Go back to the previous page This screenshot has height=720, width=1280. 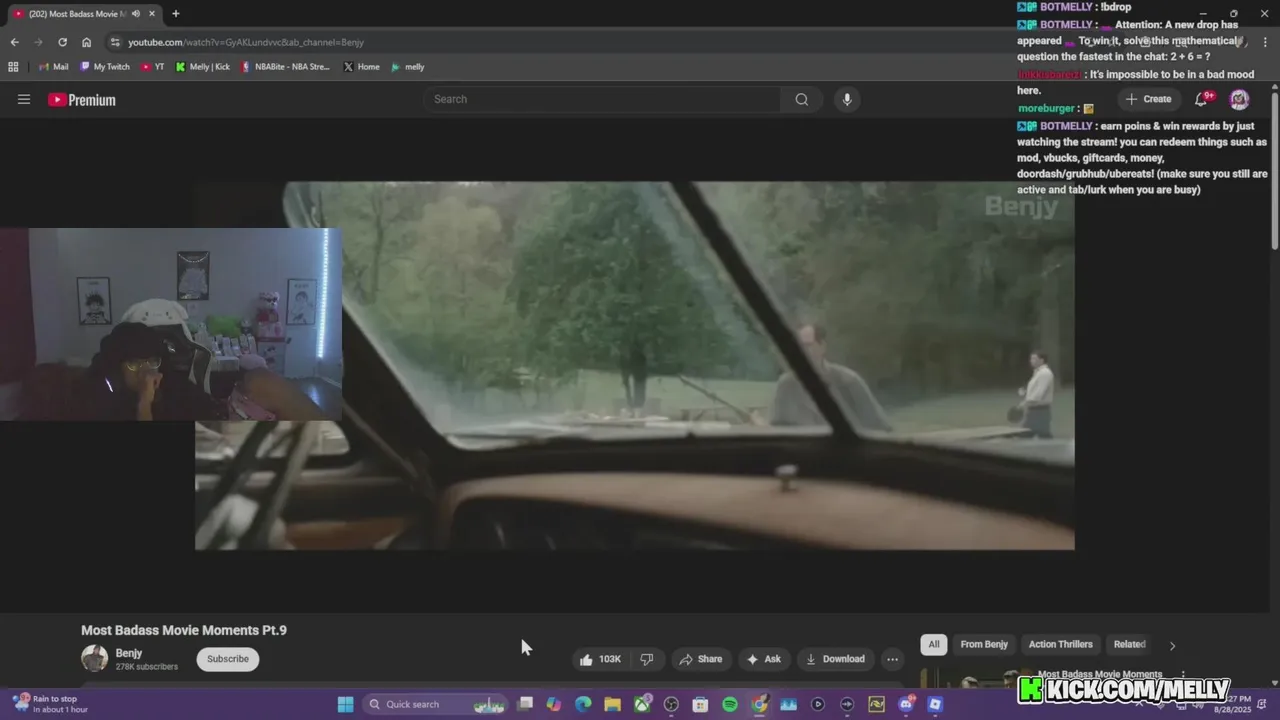(x=14, y=42)
